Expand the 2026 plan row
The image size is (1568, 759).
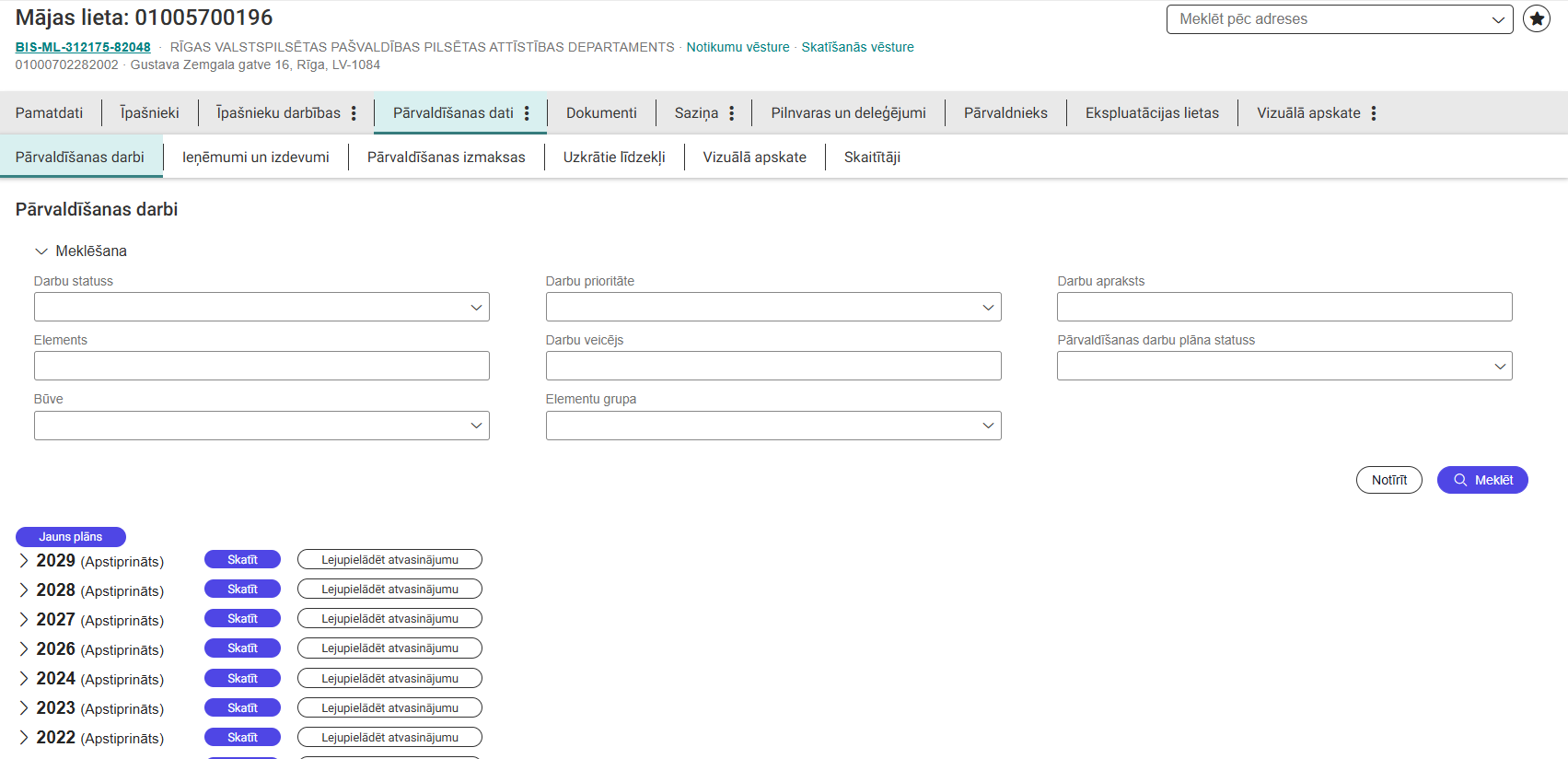click(x=24, y=649)
